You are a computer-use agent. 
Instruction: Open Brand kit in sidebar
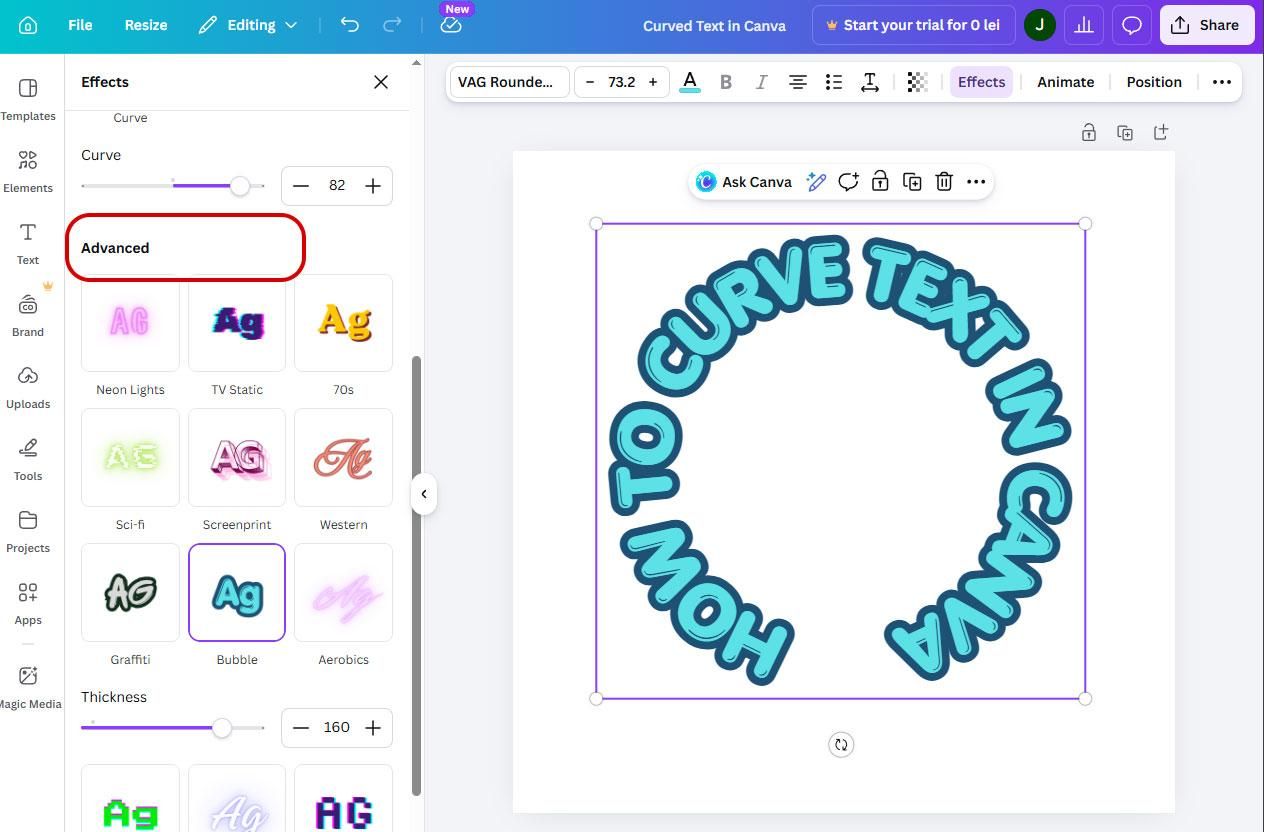(x=28, y=315)
